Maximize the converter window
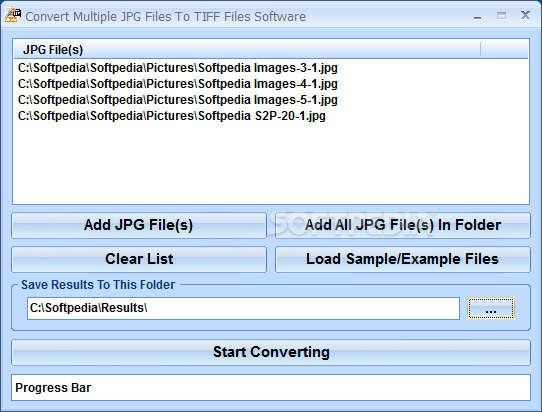The image size is (542, 412). [x=501, y=16]
